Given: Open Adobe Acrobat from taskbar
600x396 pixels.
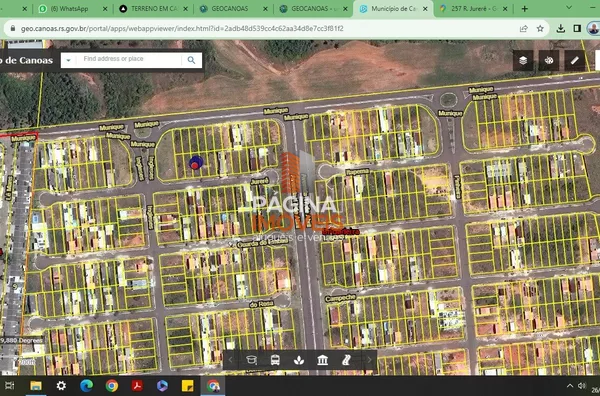Looking at the screenshot, I should 137,386.
